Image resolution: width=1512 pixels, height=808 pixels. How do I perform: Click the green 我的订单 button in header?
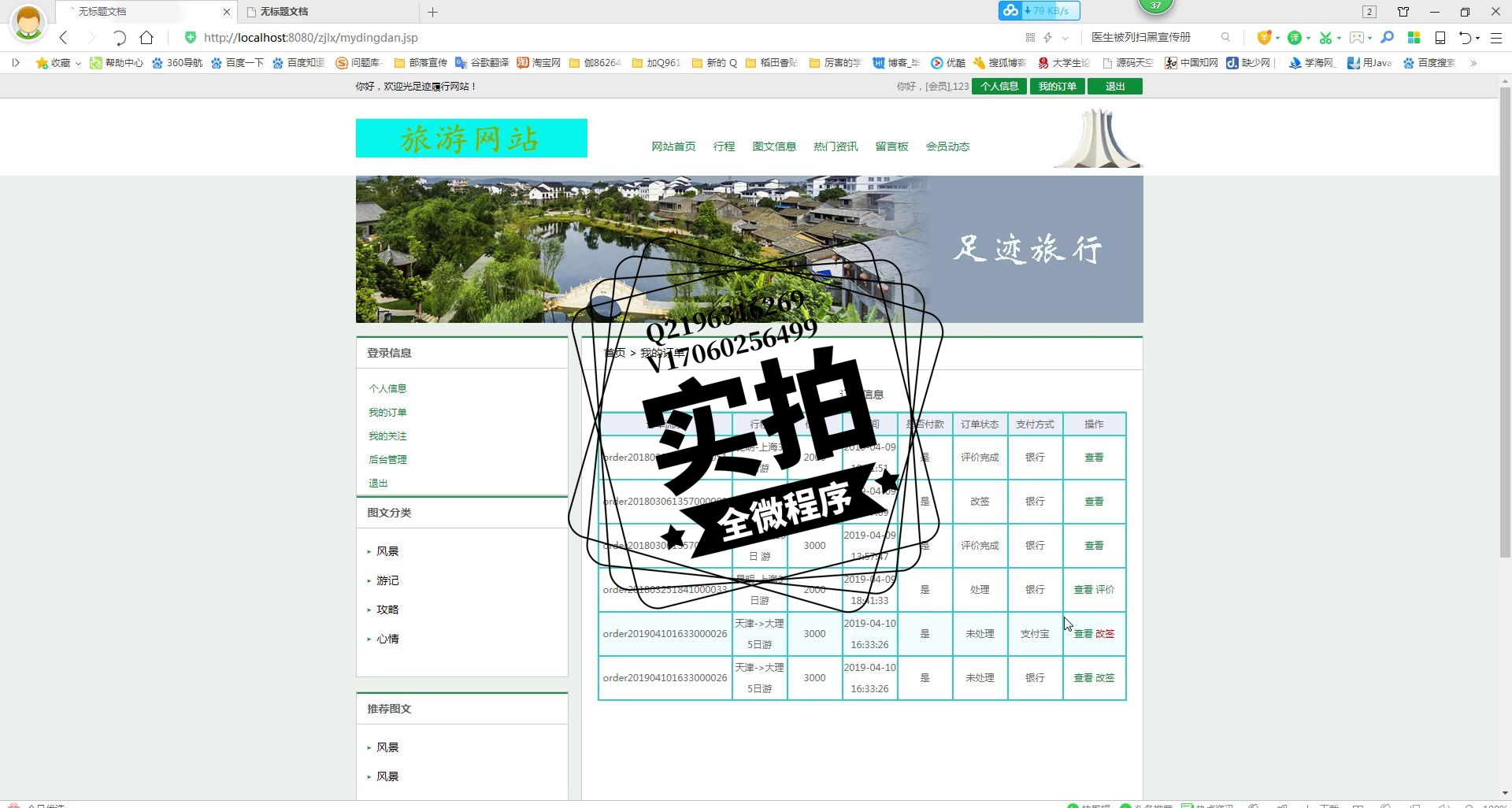[1057, 86]
